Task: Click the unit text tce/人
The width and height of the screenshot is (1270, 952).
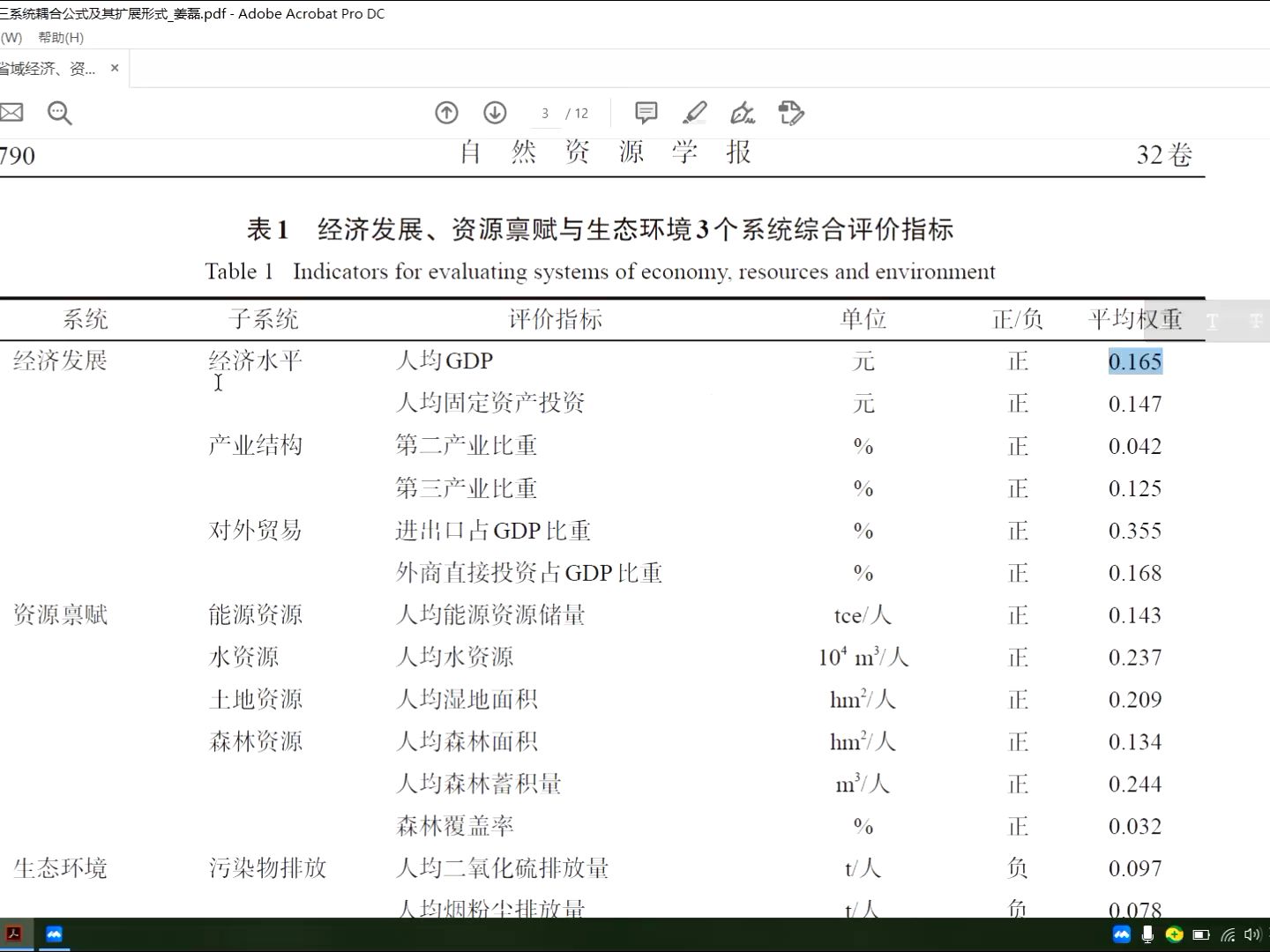Action: [x=863, y=615]
